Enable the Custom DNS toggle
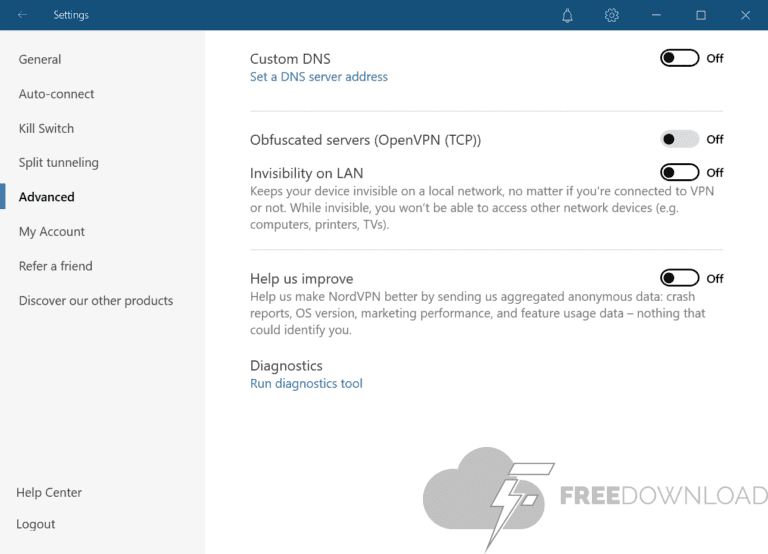This screenshot has width=768, height=554. coord(679,58)
